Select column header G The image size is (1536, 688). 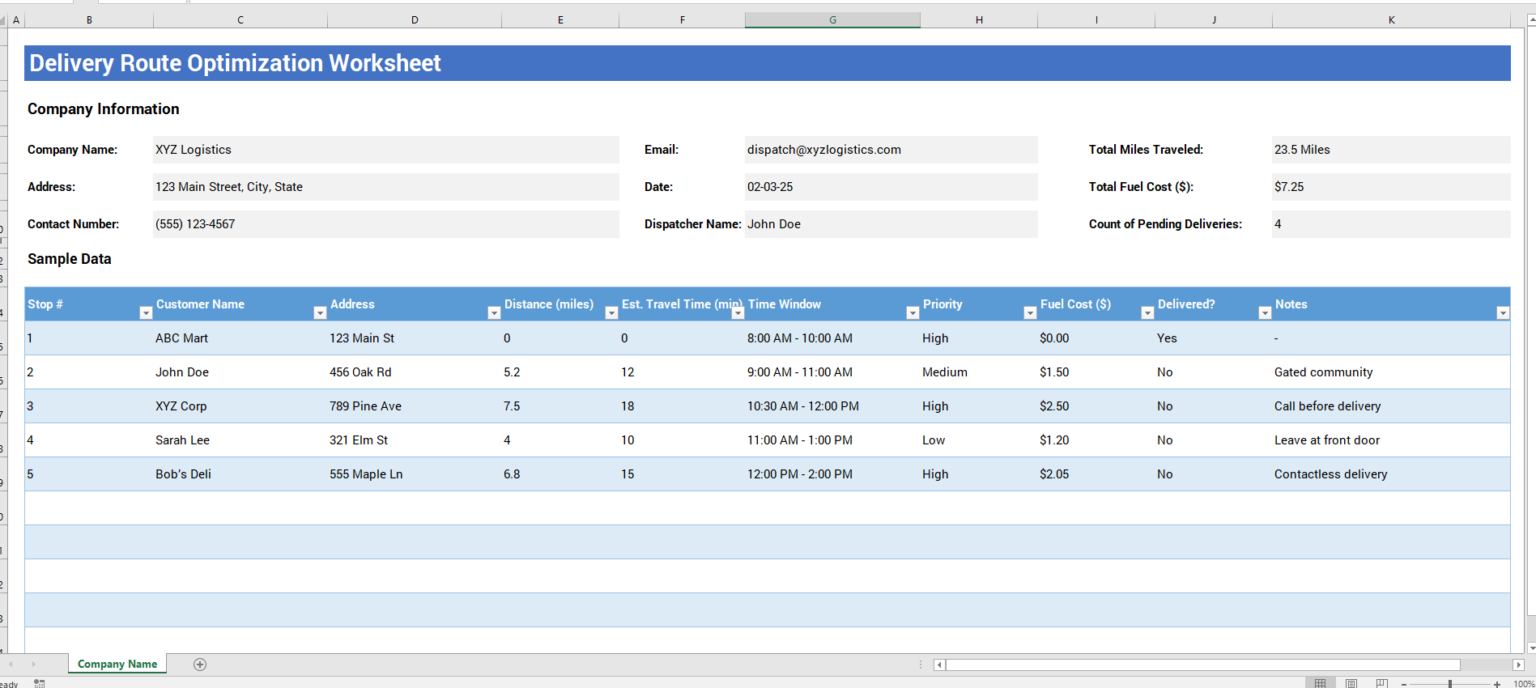(x=832, y=19)
